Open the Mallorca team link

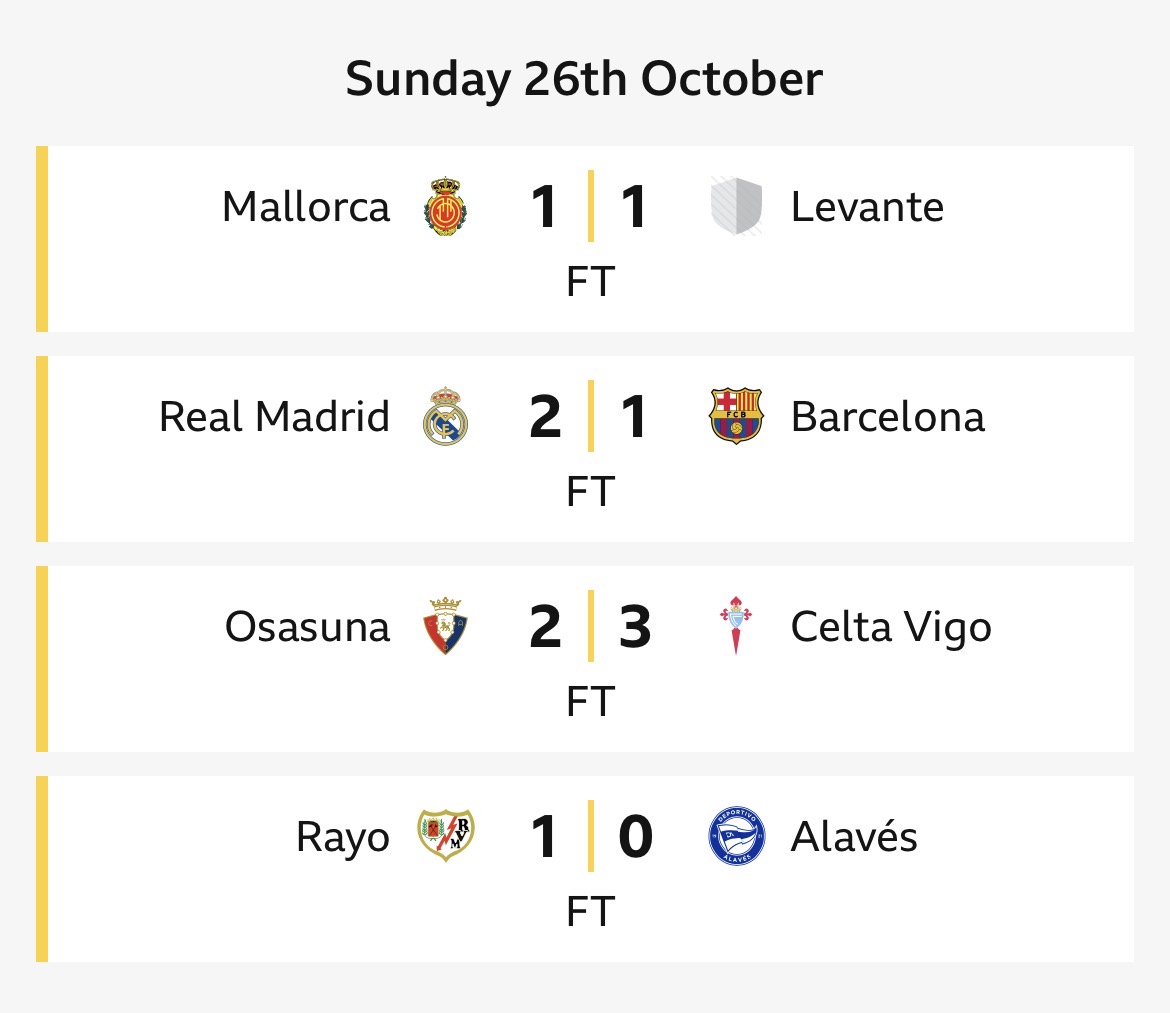point(306,208)
